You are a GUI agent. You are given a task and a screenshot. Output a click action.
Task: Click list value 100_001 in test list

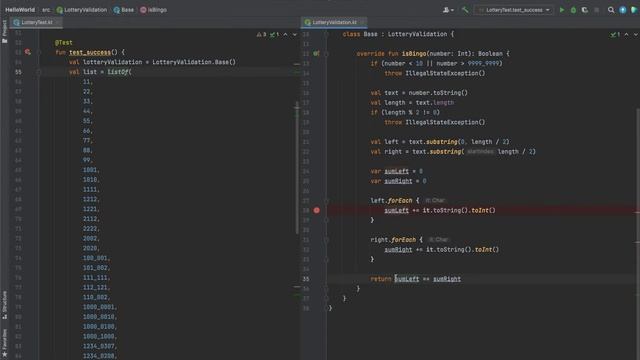[x=95, y=258]
